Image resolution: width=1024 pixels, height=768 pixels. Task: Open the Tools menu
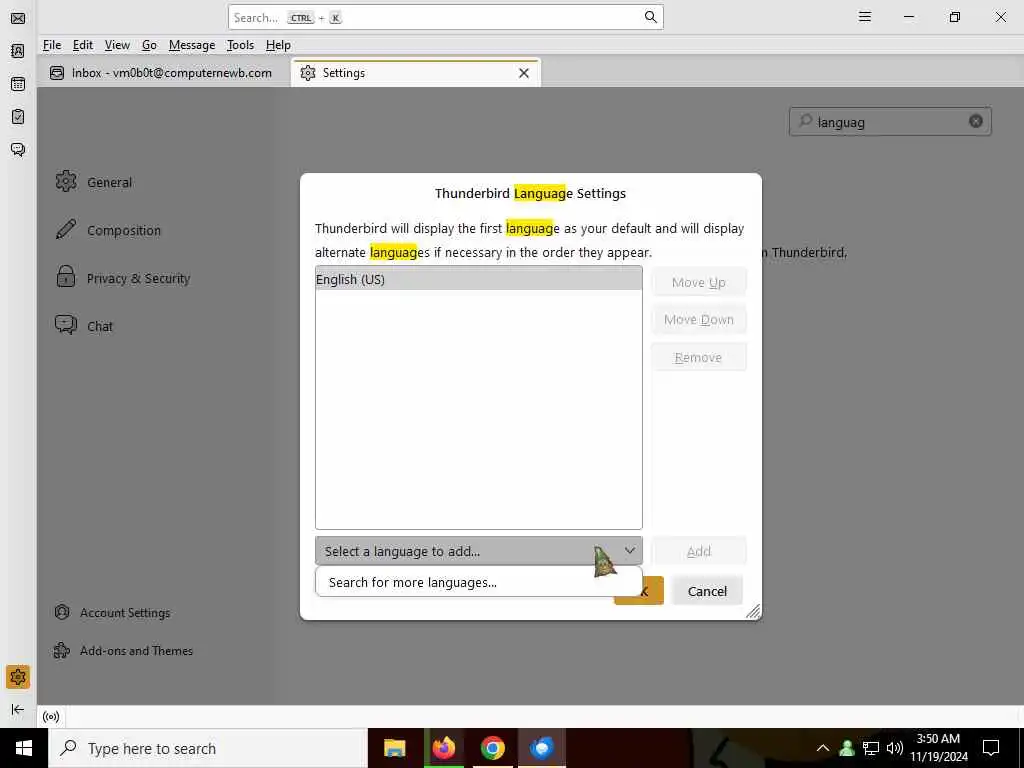click(x=240, y=45)
